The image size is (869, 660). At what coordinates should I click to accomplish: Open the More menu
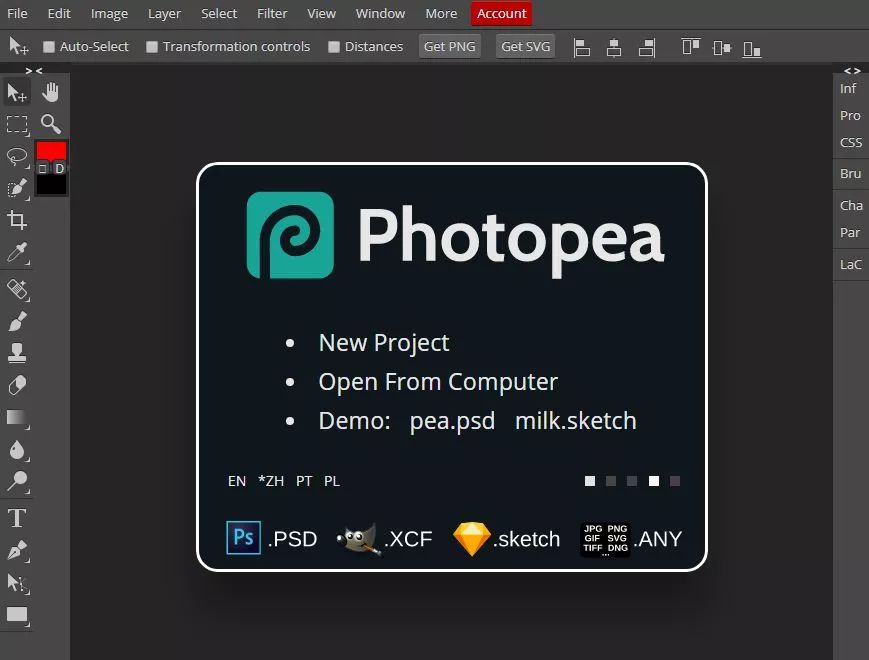pos(441,13)
